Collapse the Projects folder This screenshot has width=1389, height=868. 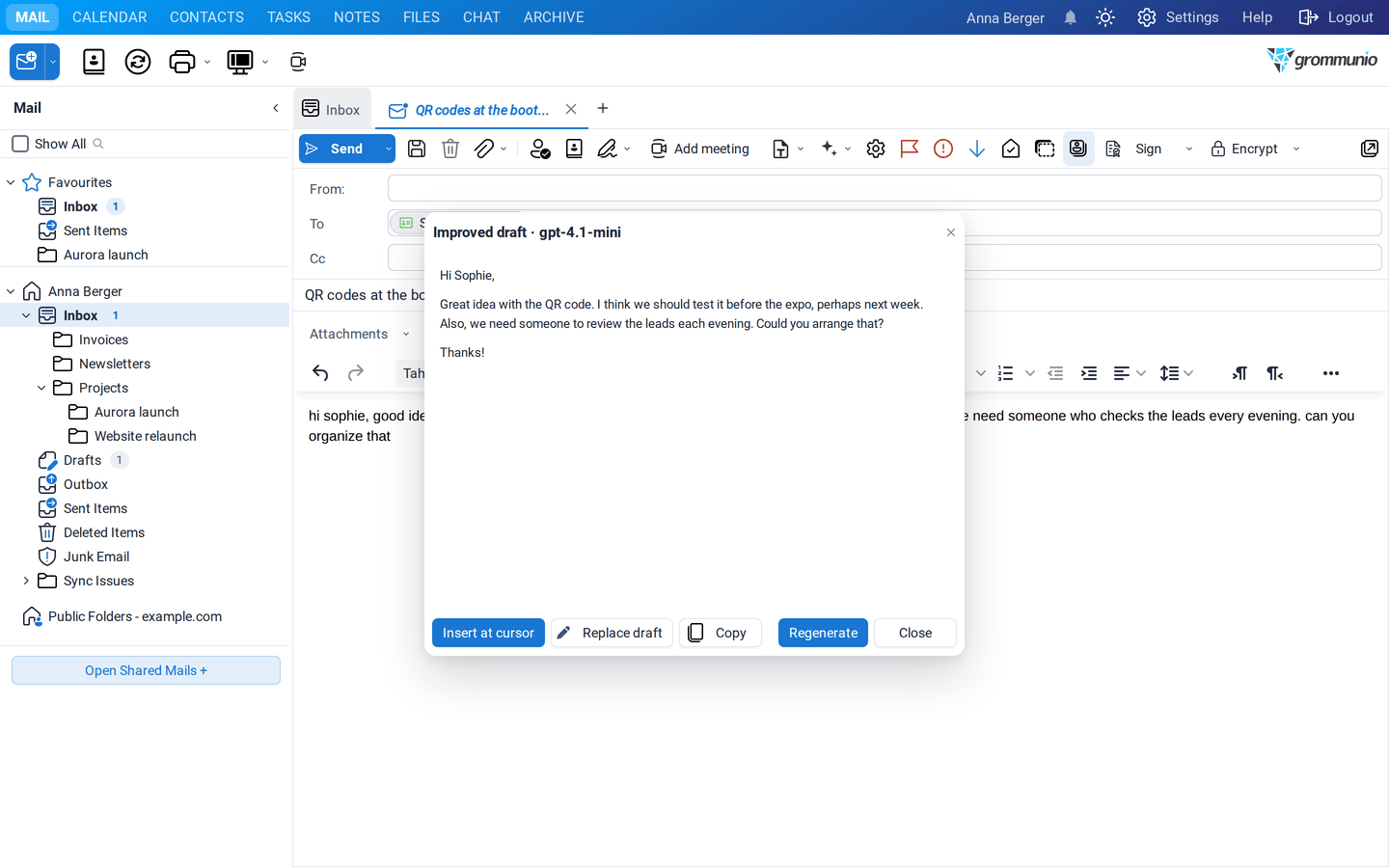tap(41, 388)
